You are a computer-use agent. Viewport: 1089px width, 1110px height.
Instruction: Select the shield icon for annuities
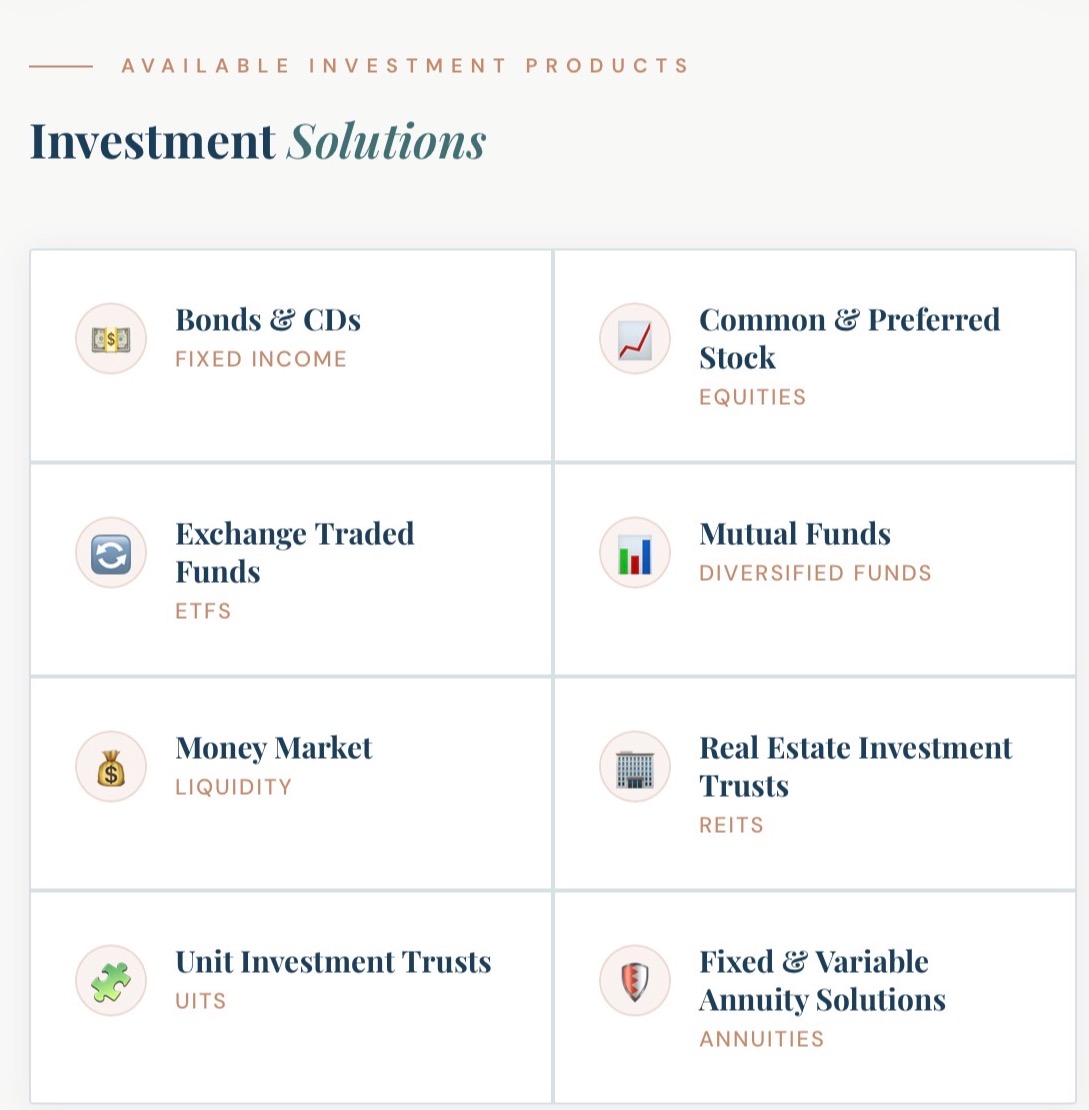point(635,981)
